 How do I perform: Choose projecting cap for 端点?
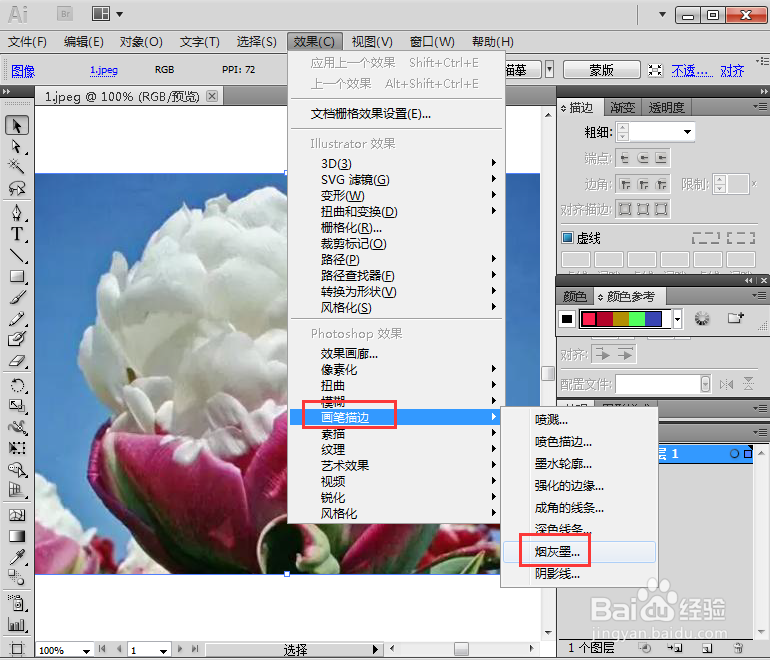tap(661, 158)
